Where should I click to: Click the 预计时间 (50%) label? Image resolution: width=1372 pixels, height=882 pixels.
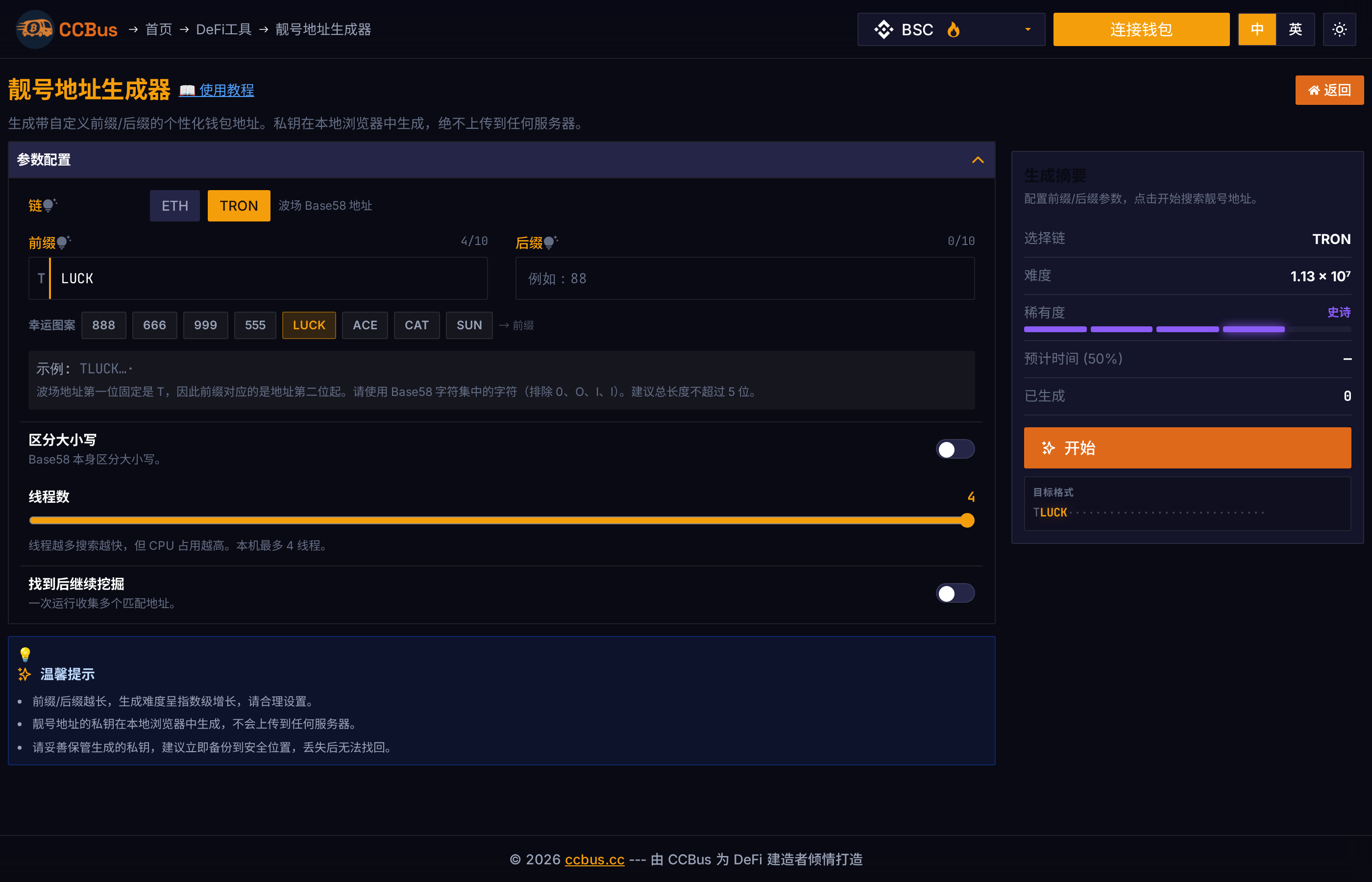1073,359
